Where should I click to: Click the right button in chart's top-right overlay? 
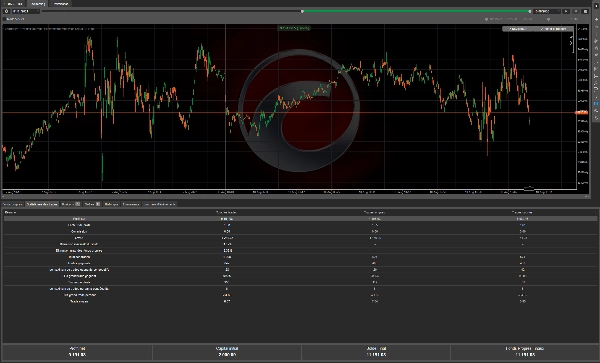tap(554, 29)
